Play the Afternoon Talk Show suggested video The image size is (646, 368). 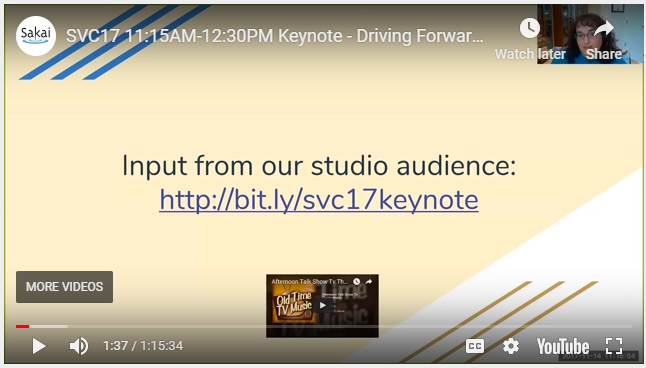click(x=323, y=305)
